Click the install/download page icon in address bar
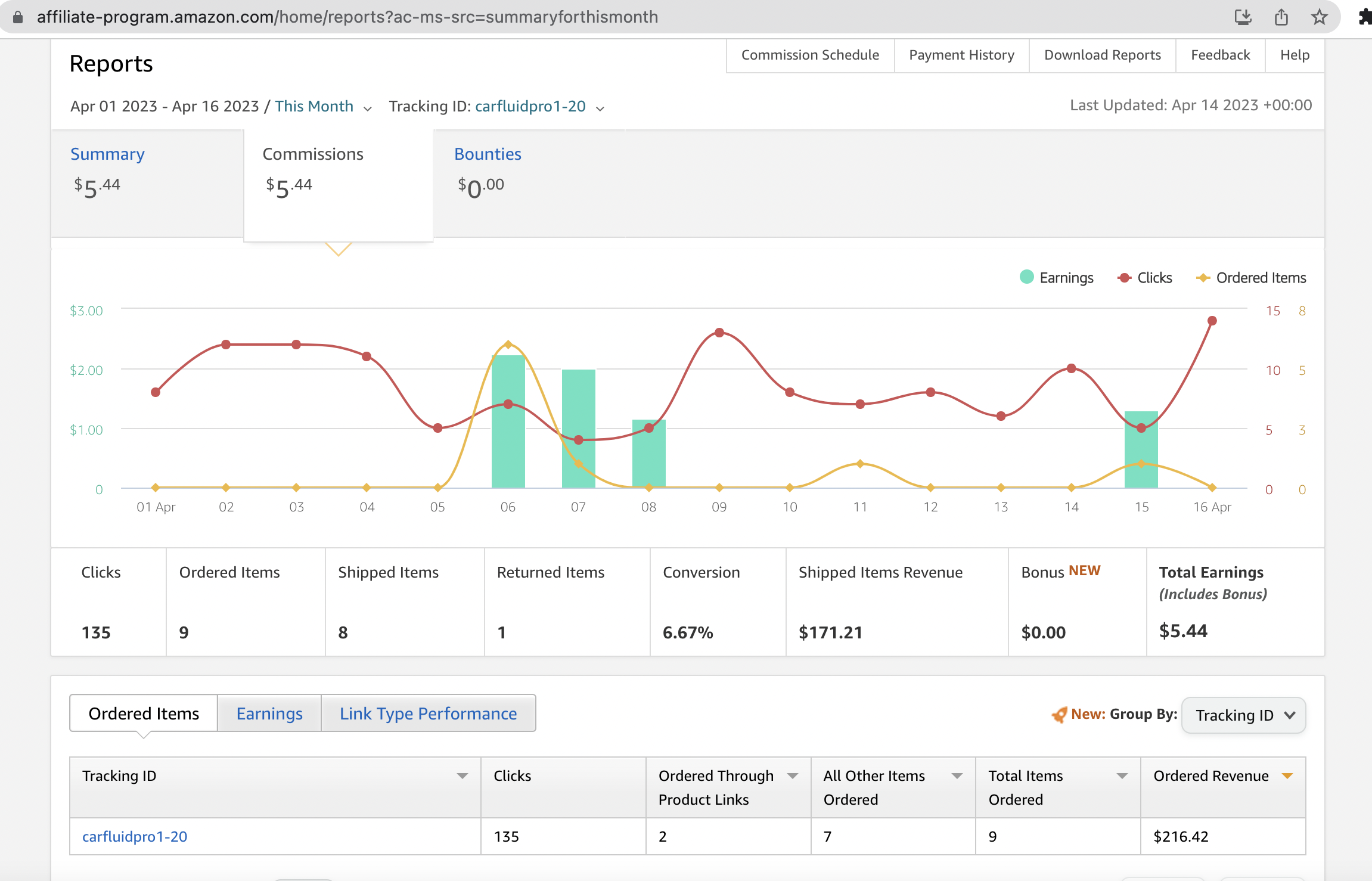 [x=1243, y=17]
